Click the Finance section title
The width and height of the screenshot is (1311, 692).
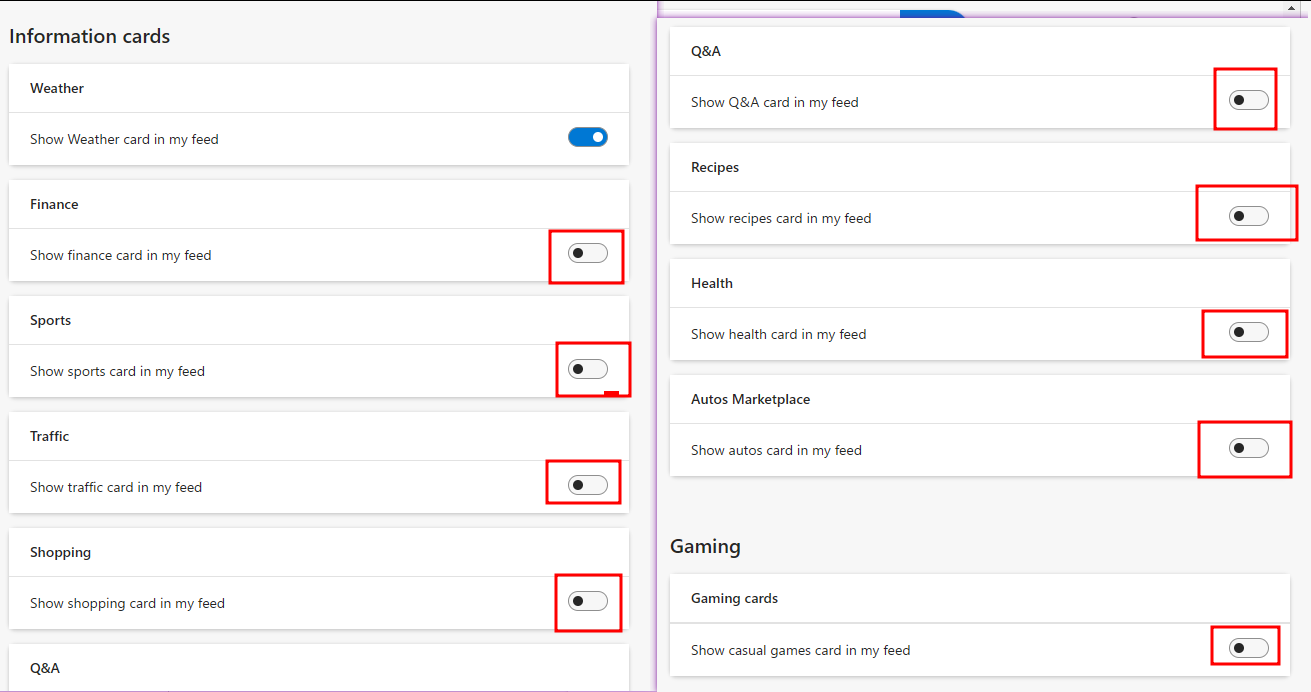point(54,204)
